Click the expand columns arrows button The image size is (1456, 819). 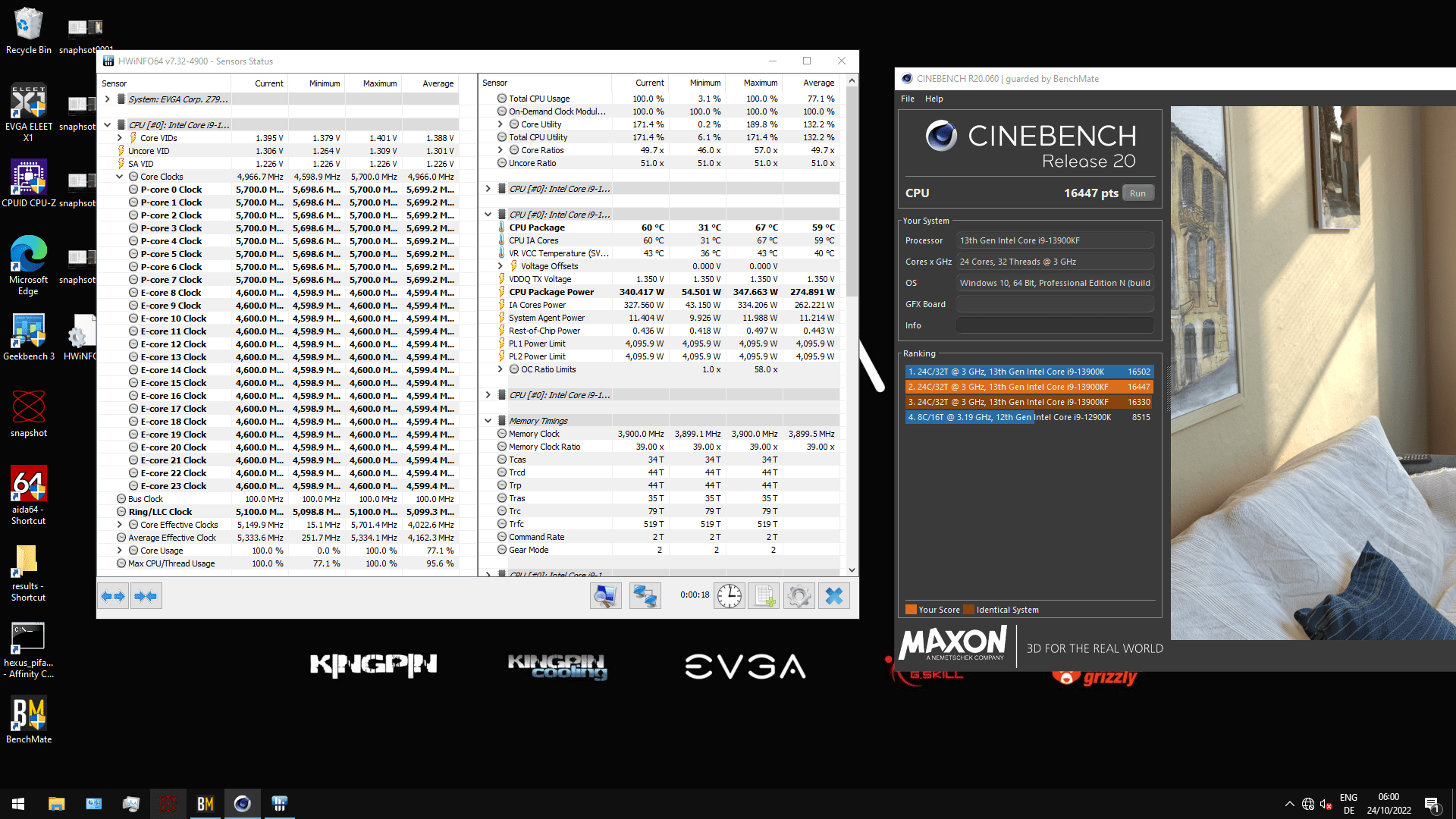(x=113, y=596)
